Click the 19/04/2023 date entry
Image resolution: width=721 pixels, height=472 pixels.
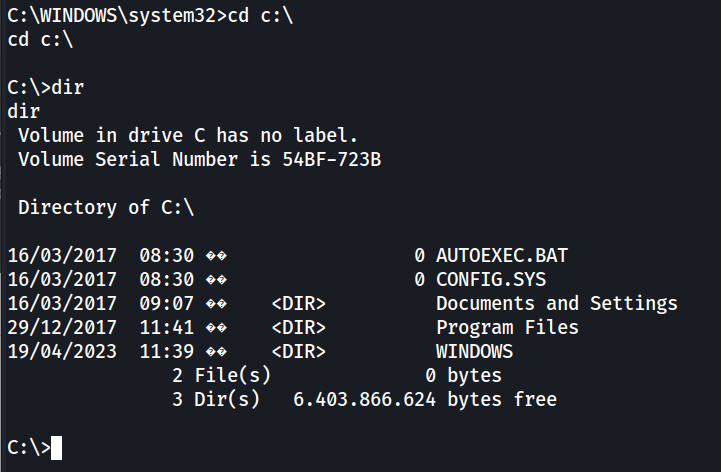[x=62, y=351]
